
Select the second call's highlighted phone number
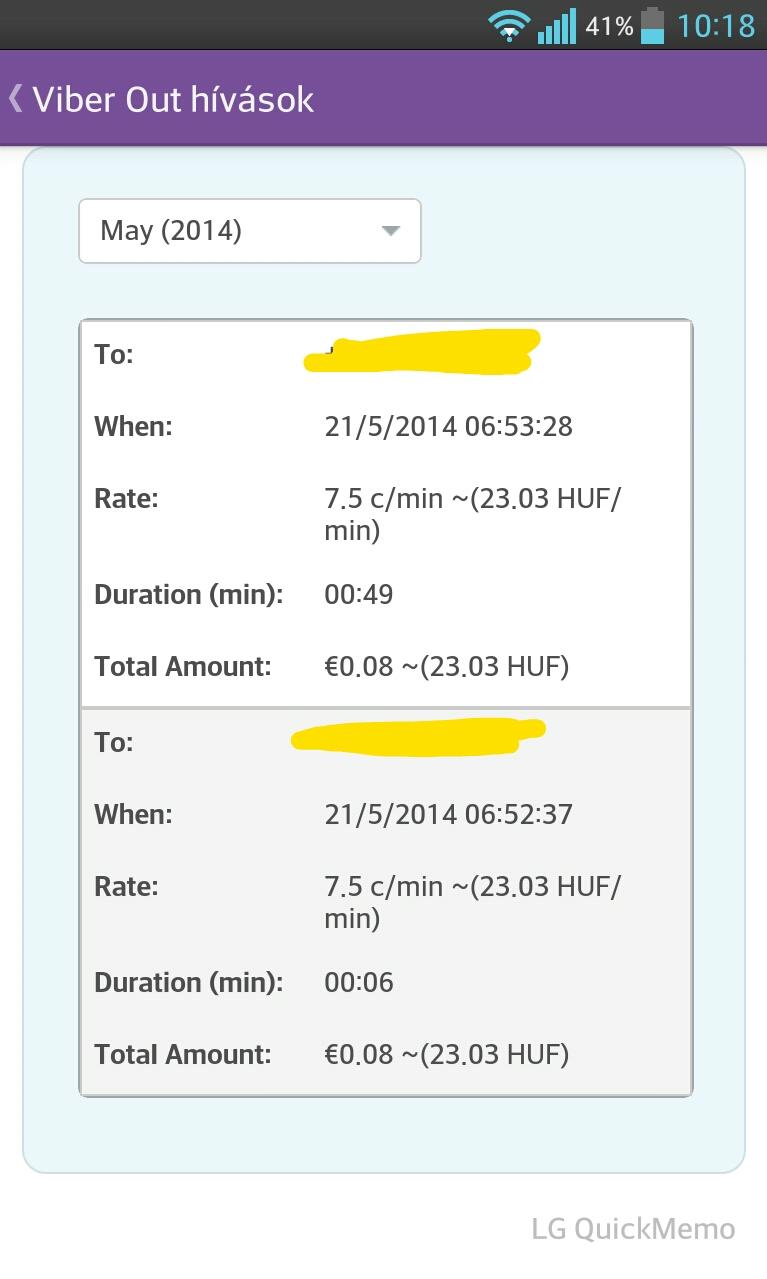coord(418,737)
